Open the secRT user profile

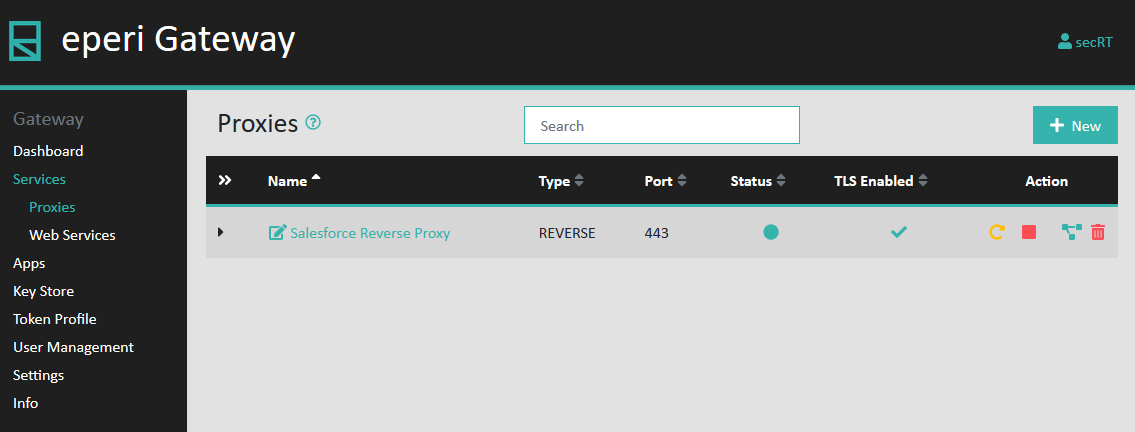point(1085,42)
